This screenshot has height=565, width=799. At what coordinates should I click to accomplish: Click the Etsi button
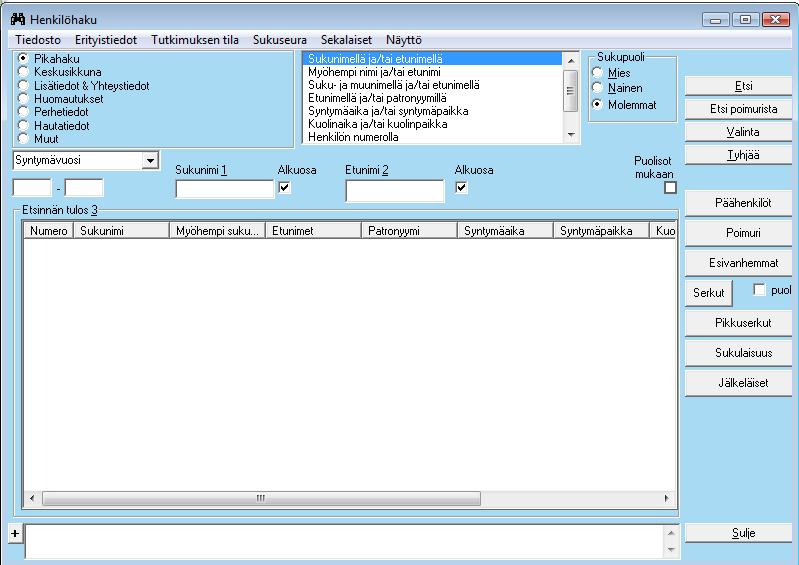[738, 86]
